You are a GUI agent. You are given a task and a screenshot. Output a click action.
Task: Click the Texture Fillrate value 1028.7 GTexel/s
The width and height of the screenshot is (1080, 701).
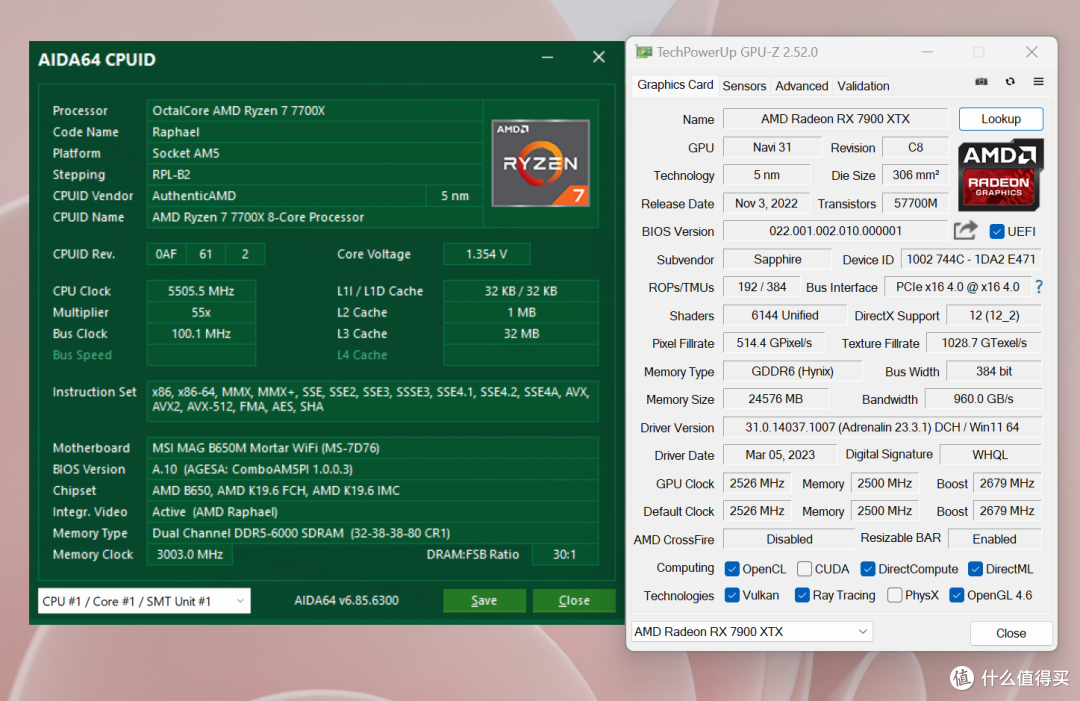(x=984, y=343)
